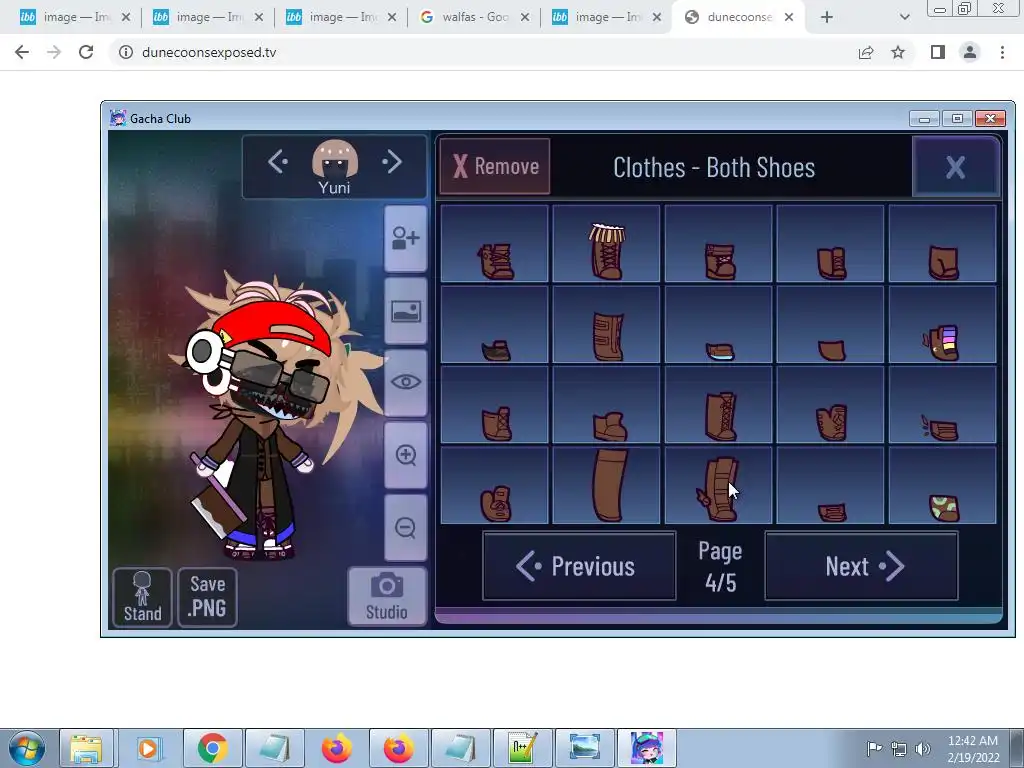The image size is (1024, 768).
Task: Toggle the browser side panel
Action: tap(938, 52)
